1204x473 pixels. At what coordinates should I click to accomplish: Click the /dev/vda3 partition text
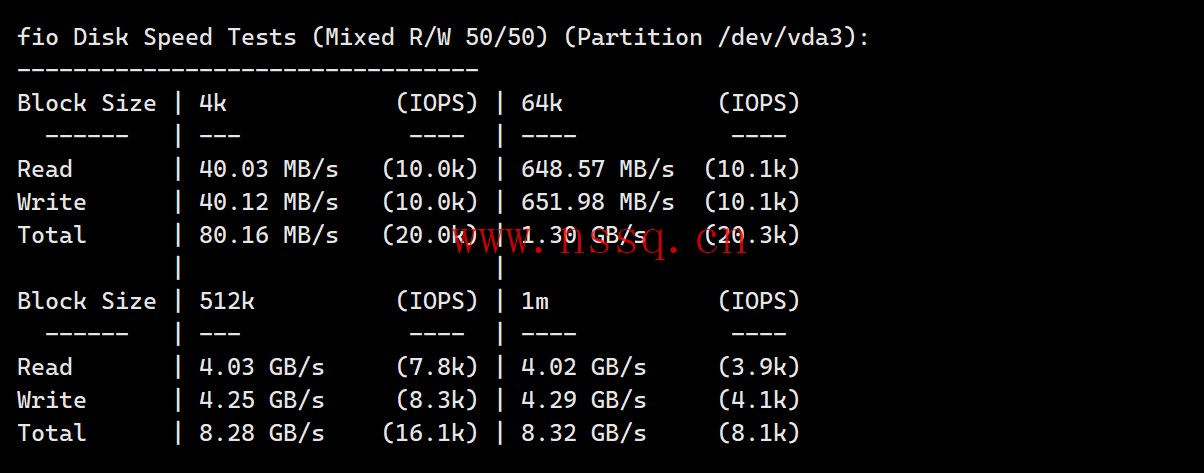coord(780,37)
